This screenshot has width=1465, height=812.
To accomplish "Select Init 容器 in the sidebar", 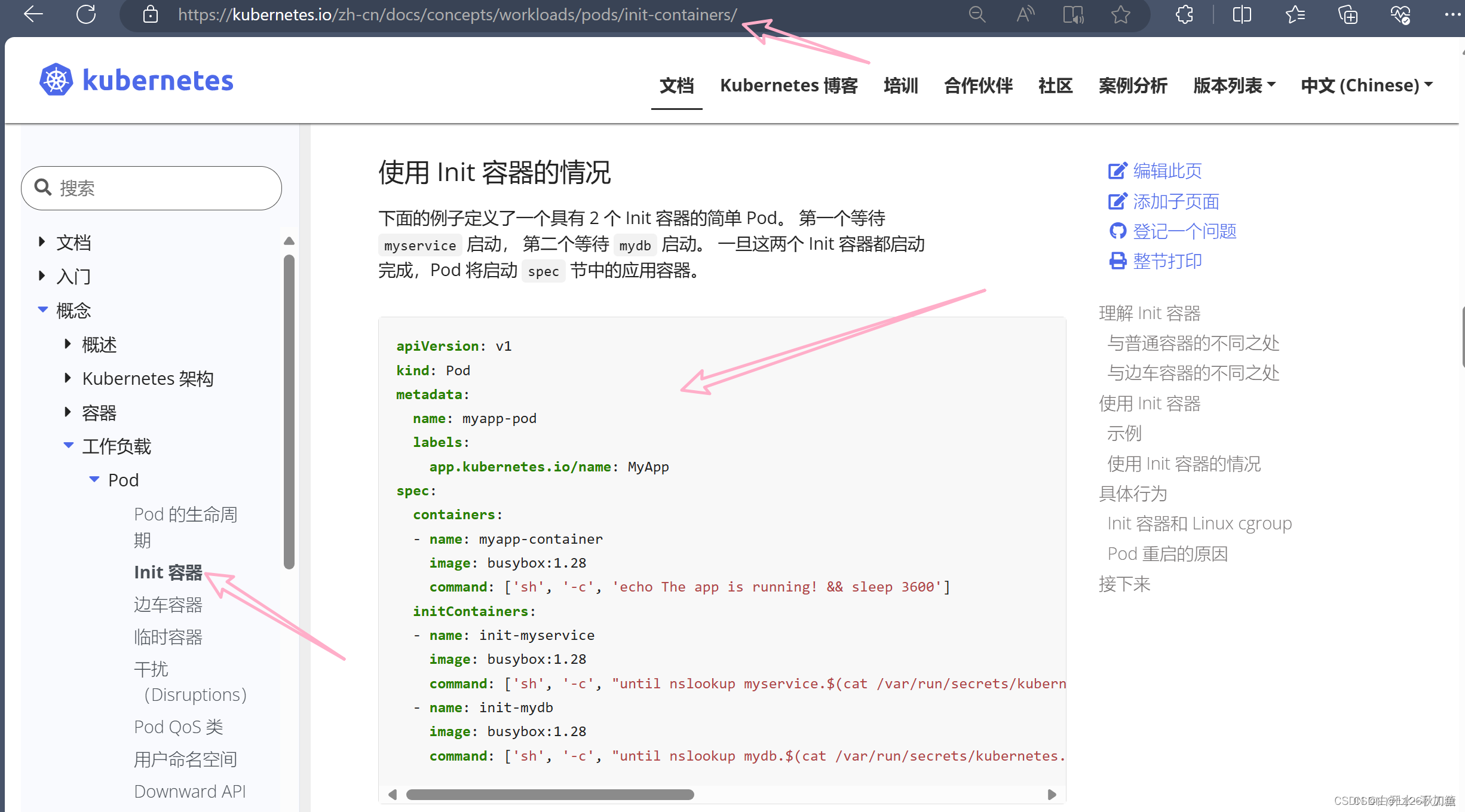I will click(168, 572).
